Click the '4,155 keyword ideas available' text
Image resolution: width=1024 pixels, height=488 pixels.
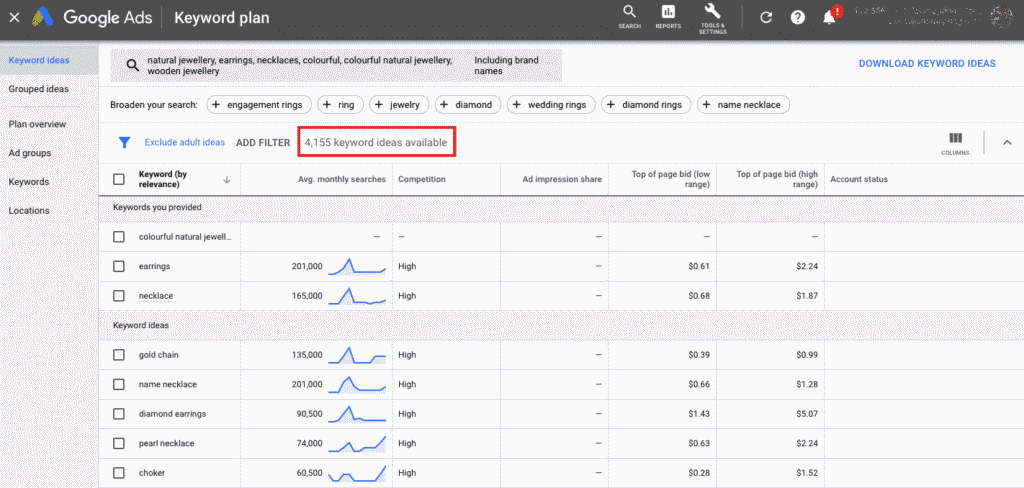(376, 142)
